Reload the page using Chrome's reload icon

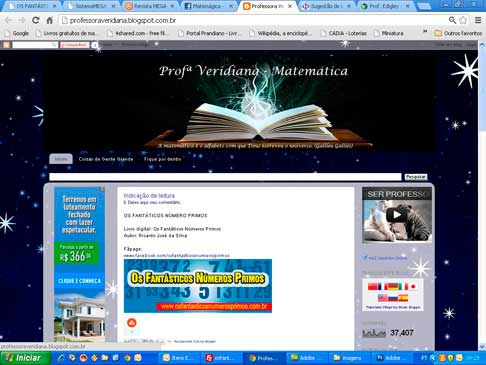(36, 20)
